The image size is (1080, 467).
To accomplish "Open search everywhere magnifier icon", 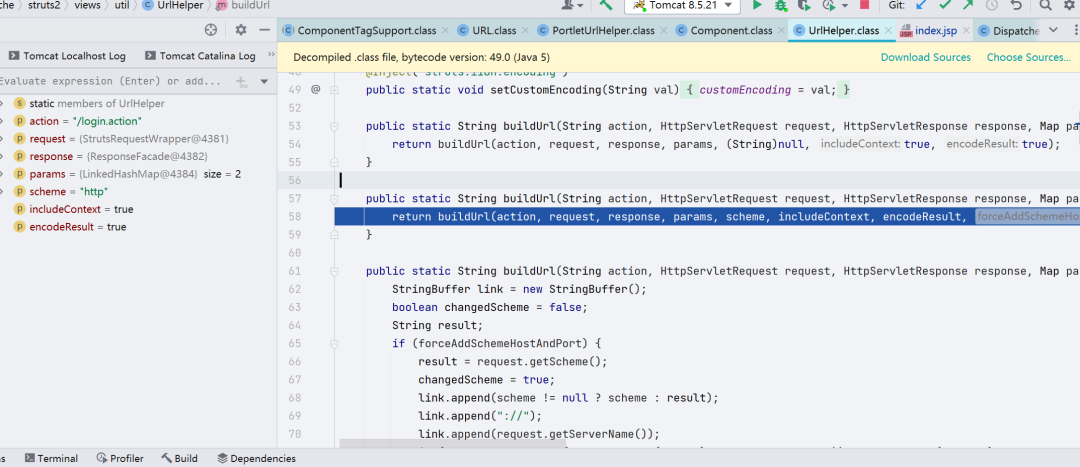I will 1046,6.
